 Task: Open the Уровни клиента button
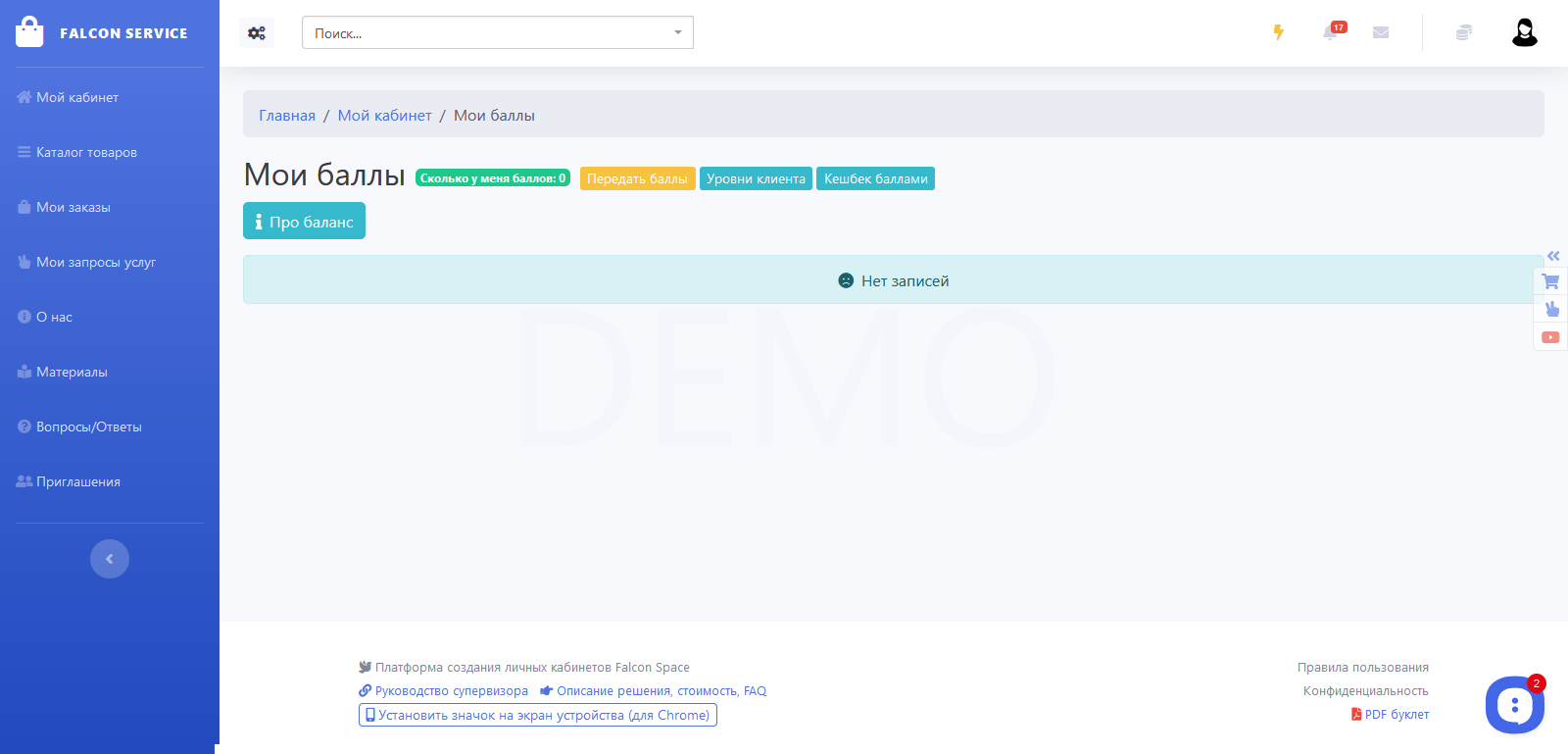[x=756, y=178]
